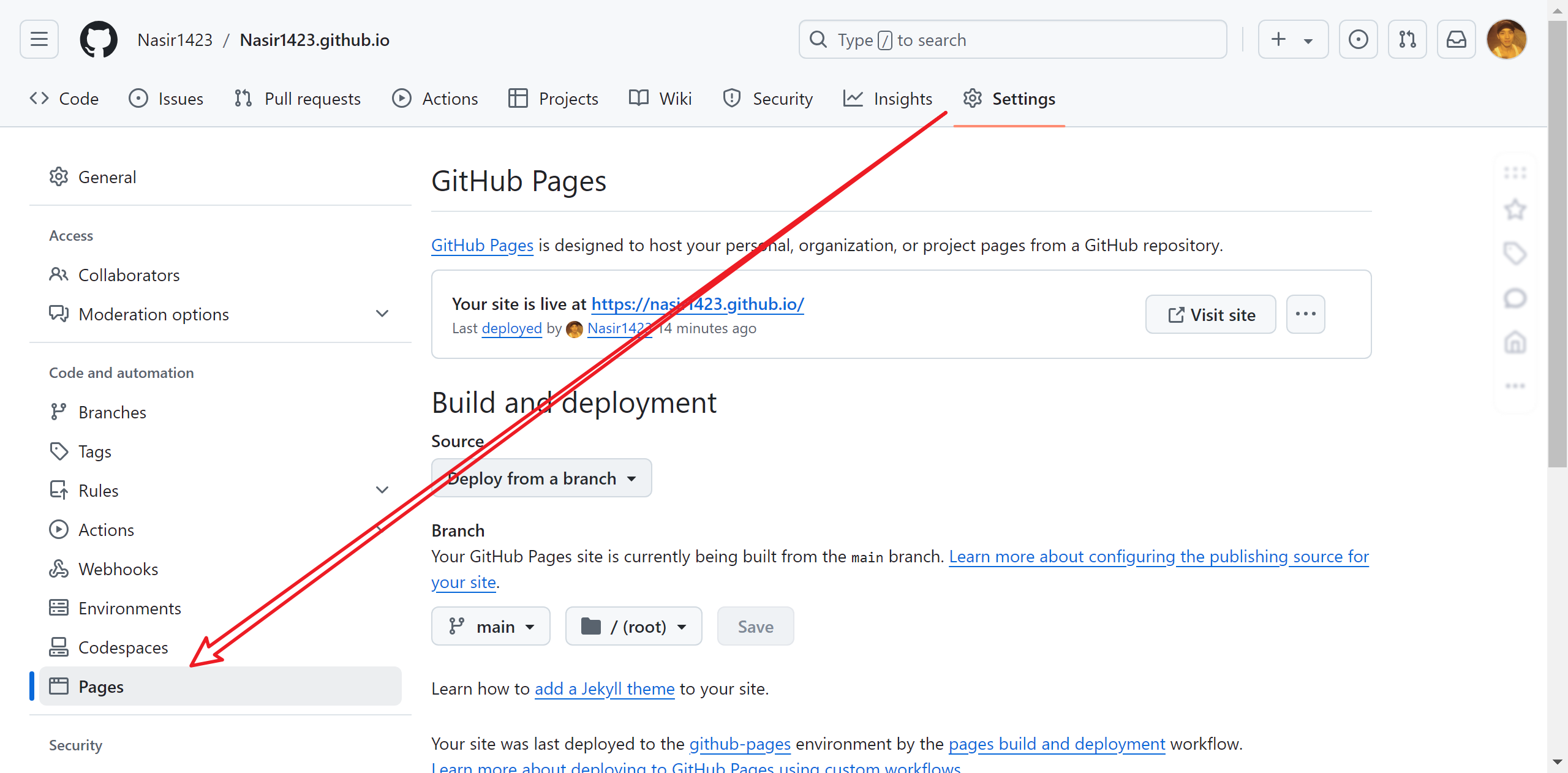
Task: Open the 'Deploy from a branch' source dropdown
Action: [541, 478]
